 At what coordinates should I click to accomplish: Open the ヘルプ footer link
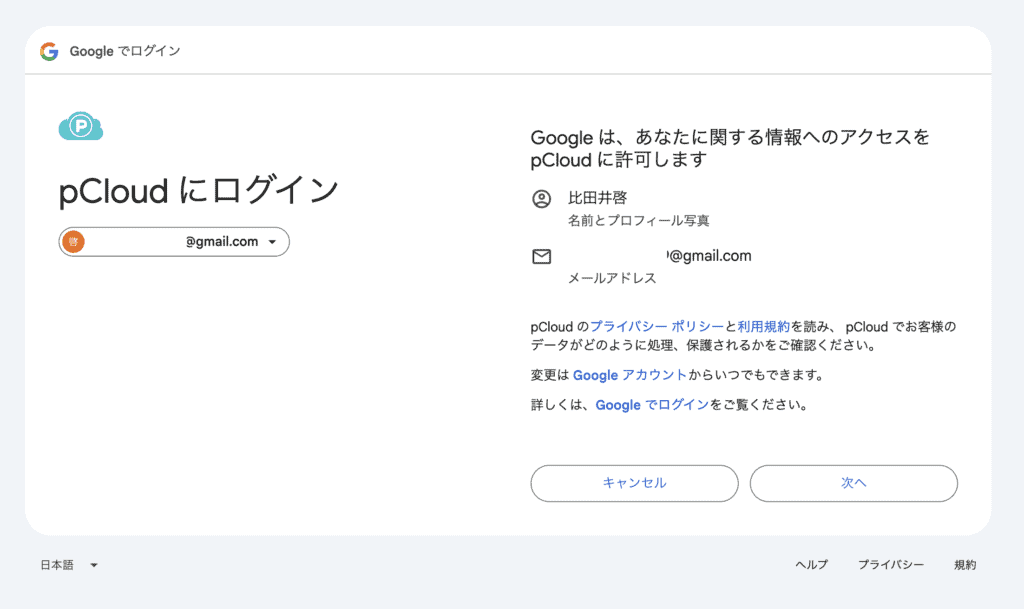point(811,565)
